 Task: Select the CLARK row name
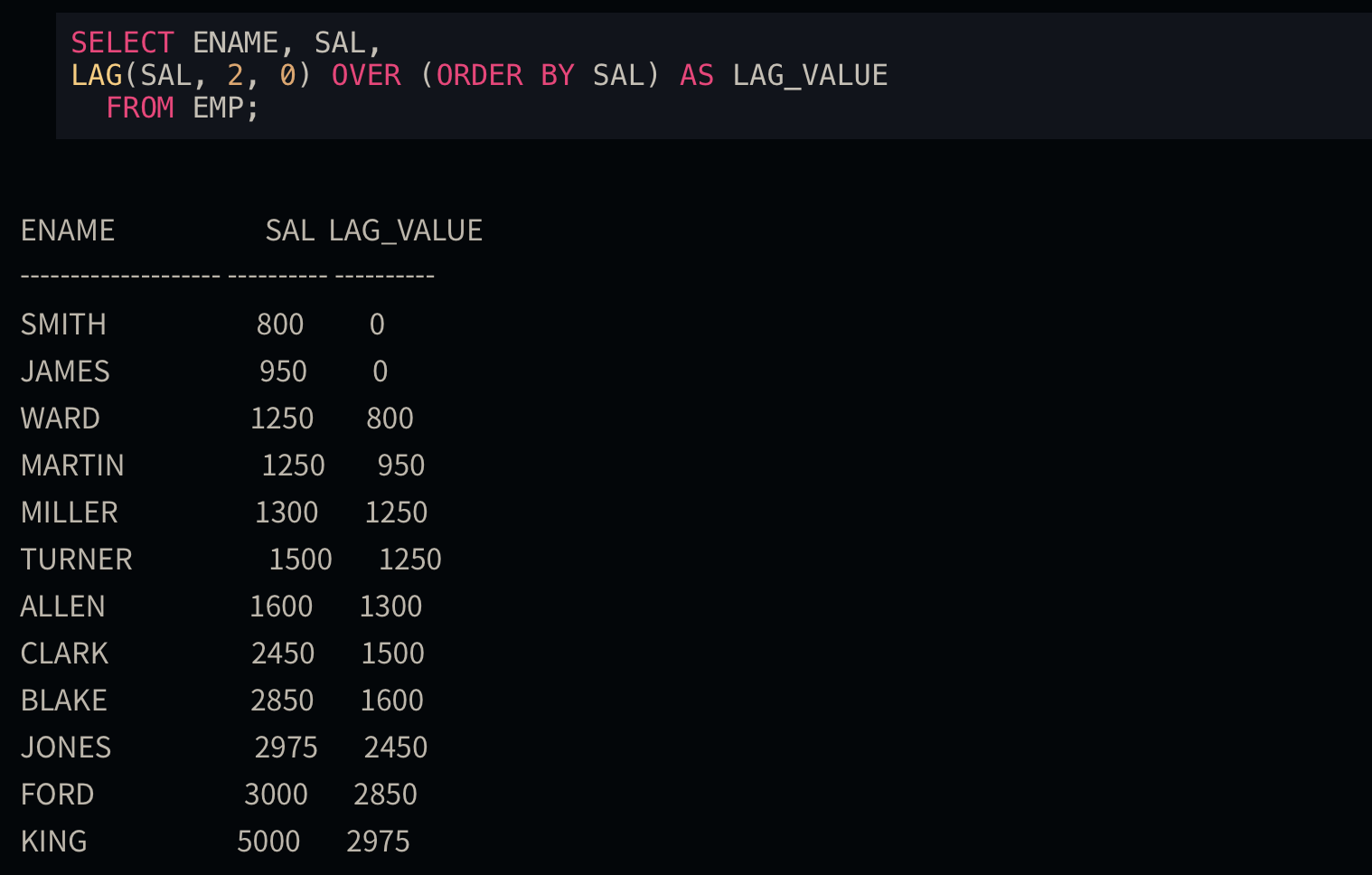64,654
